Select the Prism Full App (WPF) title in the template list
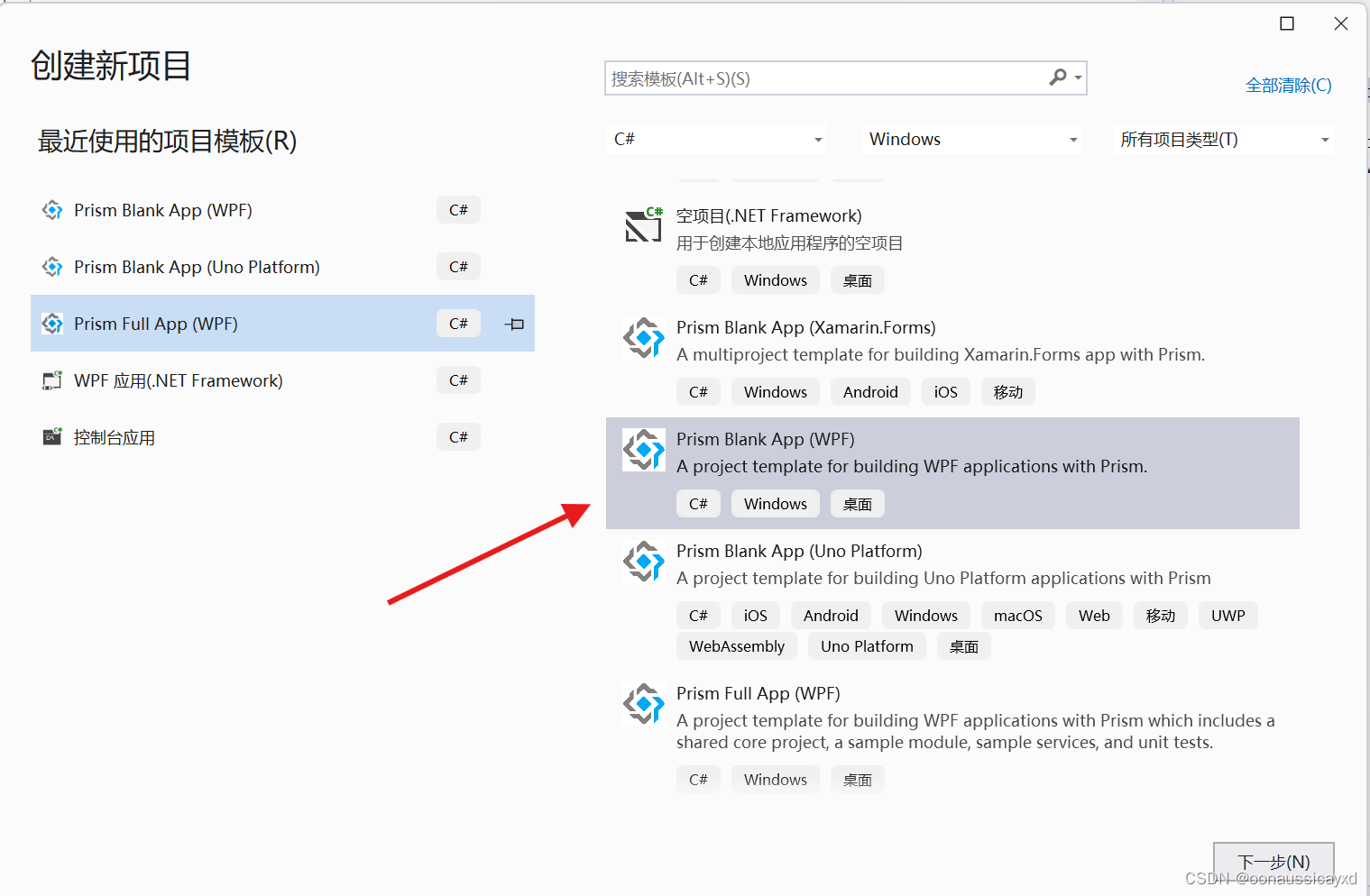Viewport: 1370px width, 896px height. (x=759, y=693)
